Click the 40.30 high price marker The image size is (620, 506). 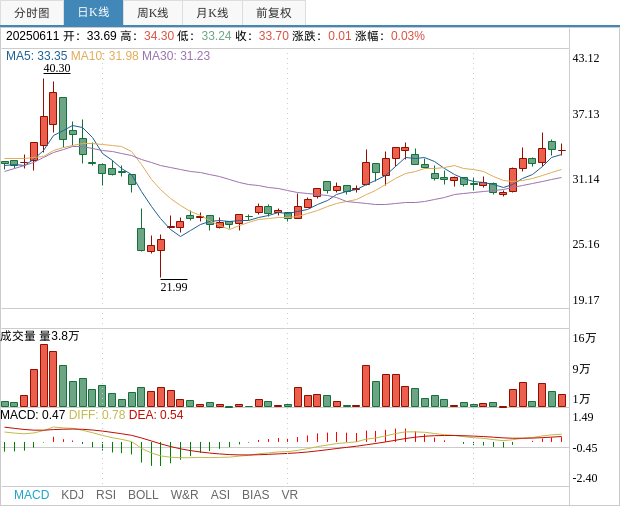coord(57,69)
